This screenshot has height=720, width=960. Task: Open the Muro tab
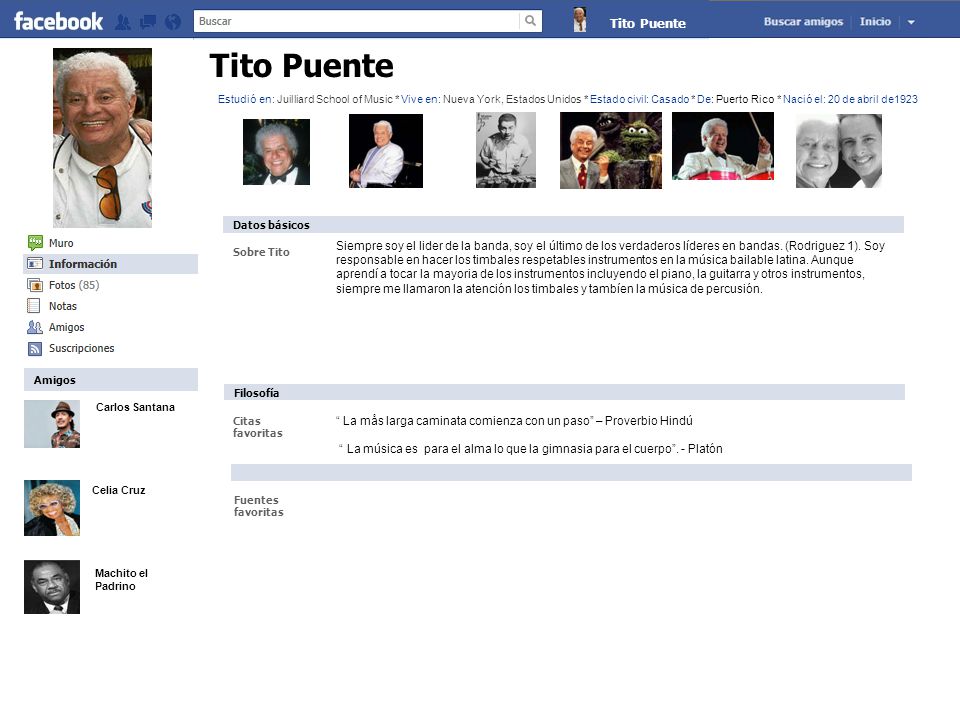point(61,243)
